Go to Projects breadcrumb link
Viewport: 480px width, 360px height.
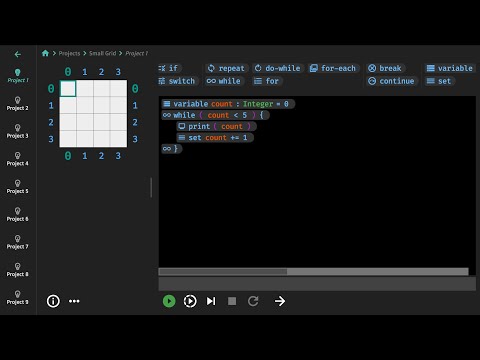click(x=69, y=53)
